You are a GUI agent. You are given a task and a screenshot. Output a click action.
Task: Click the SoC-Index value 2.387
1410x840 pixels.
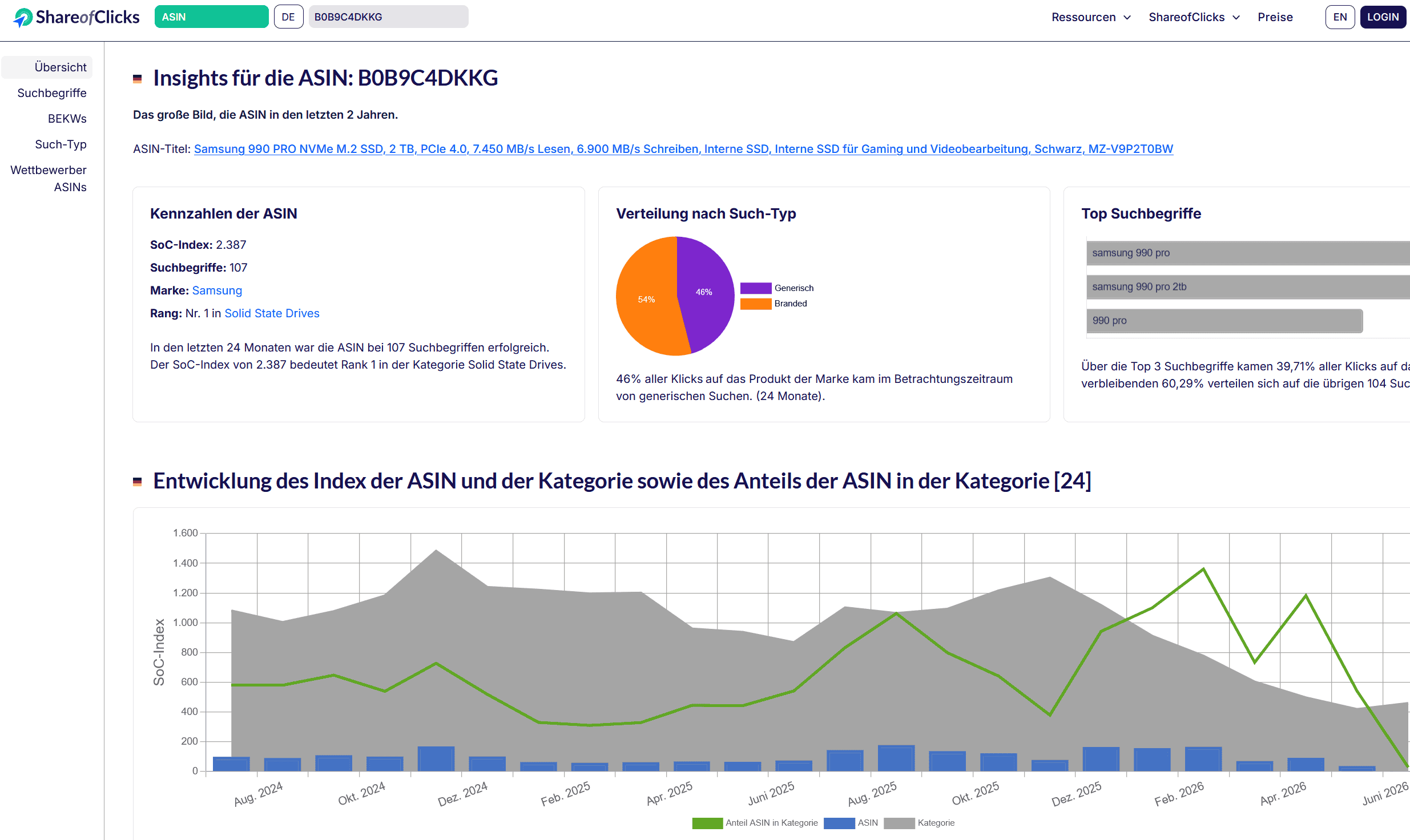(x=231, y=245)
